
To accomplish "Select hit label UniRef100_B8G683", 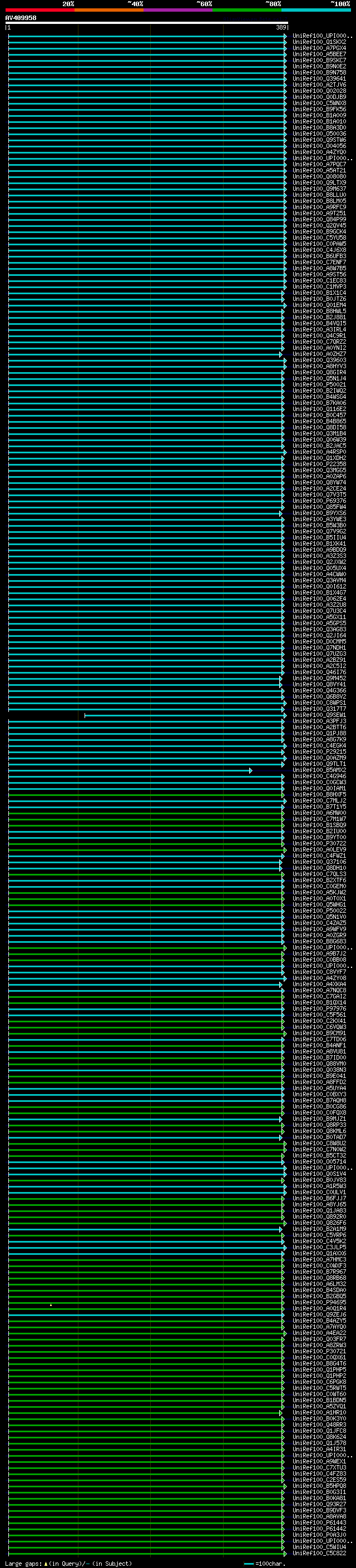I will pyautogui.click(x=319, y=941).
